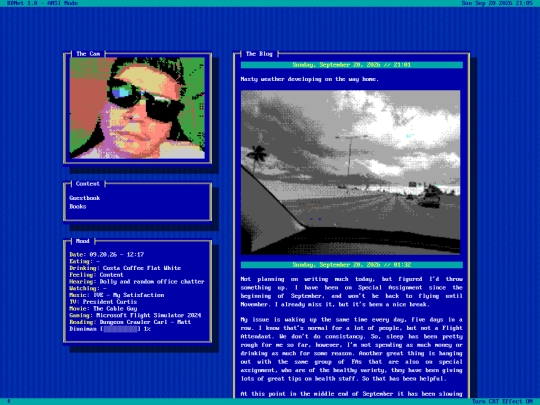Select the Reading: Dungeon Crawler Carl line
The image size is (540, 405).
point(130,322)
